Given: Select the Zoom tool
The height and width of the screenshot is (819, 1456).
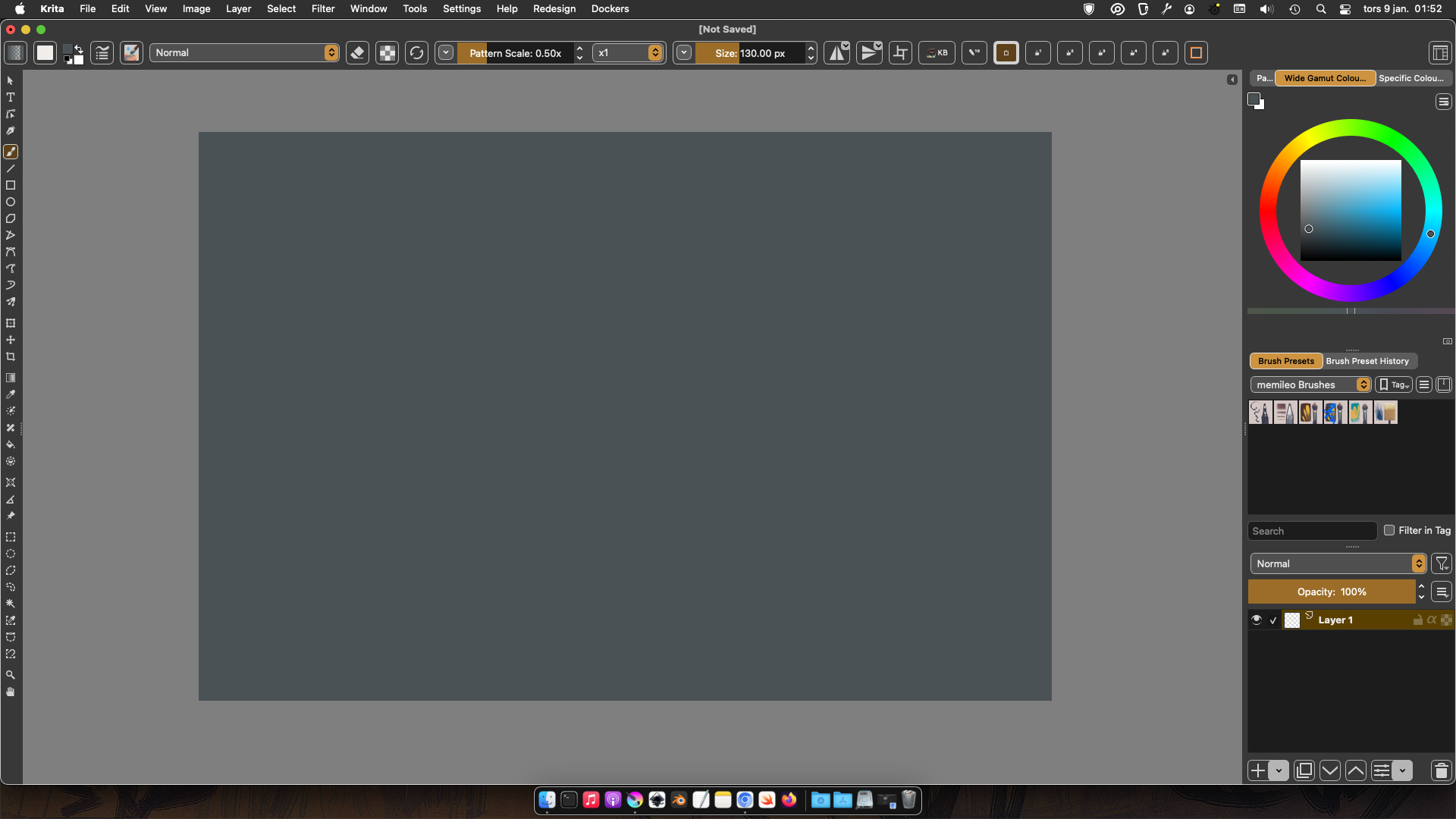Looking at the screenshot, I should [x=11, y=675].
